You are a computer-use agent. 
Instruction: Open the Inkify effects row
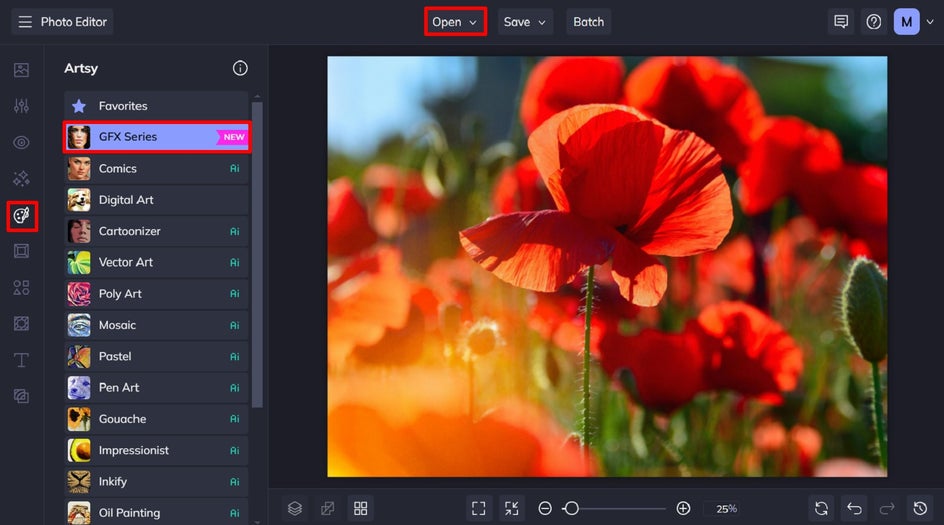pyautogui.click(x=157, y=482)
